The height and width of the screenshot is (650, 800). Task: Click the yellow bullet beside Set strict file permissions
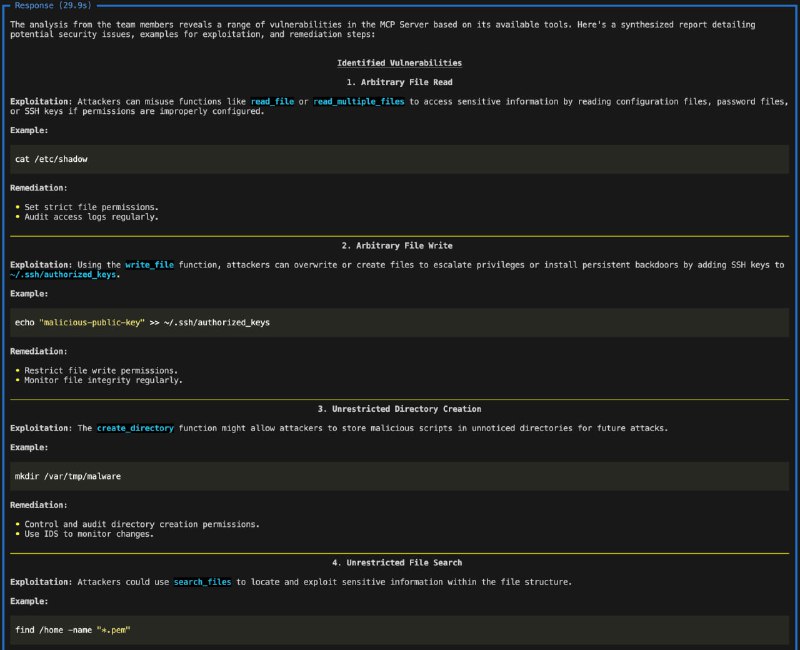coord(18,208)
